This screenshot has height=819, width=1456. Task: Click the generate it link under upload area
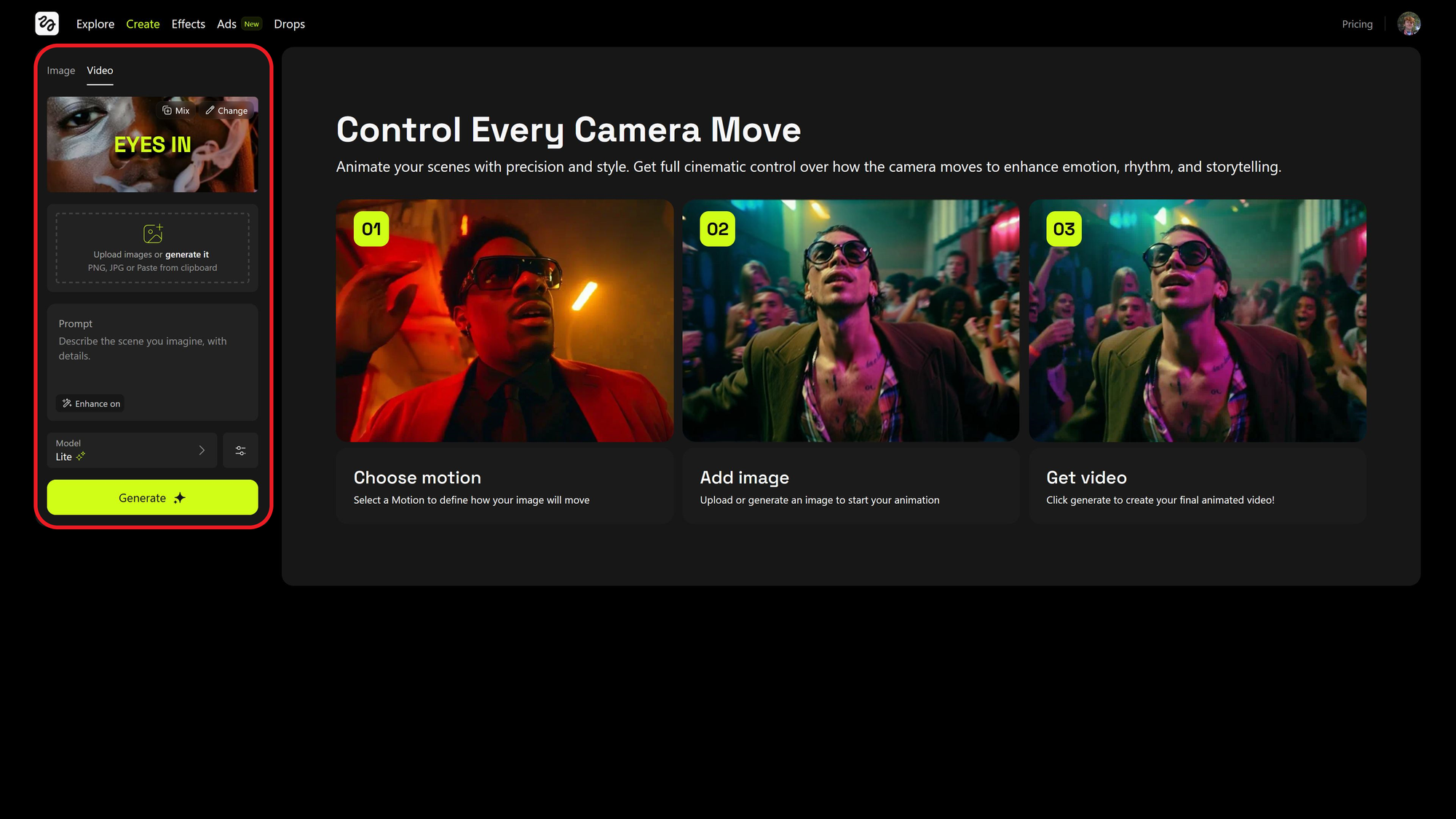click(186, 254)
